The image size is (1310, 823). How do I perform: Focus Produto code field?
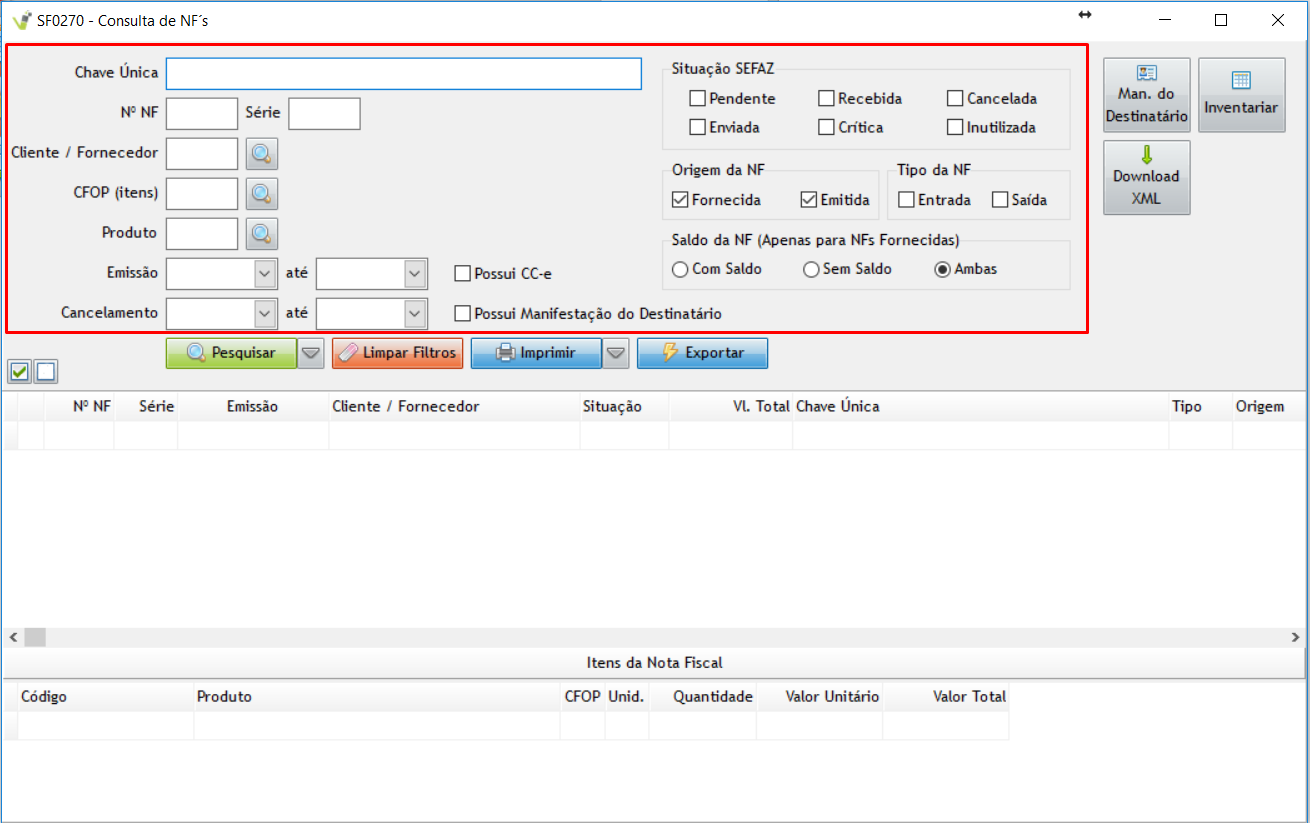[202, 234]
